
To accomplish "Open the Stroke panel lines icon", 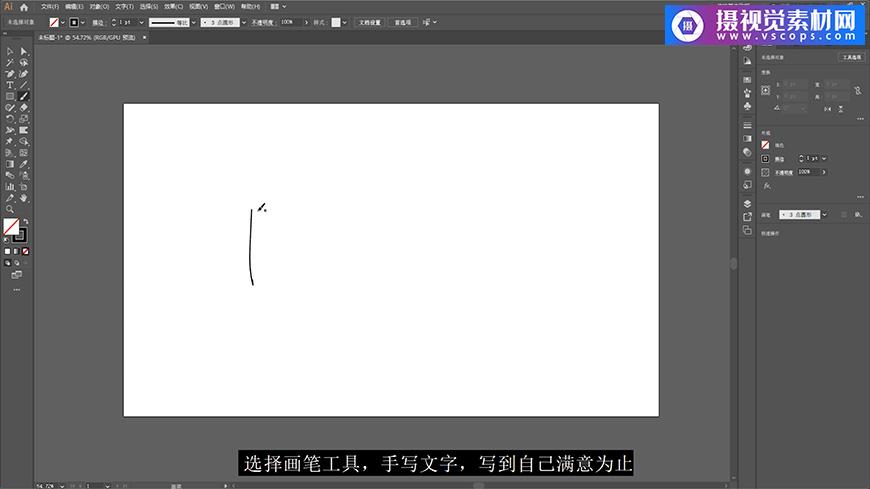I will [747, 125].
